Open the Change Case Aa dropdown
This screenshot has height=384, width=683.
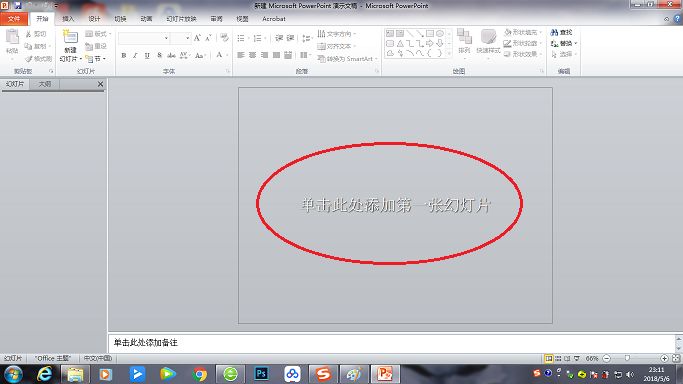200,55
